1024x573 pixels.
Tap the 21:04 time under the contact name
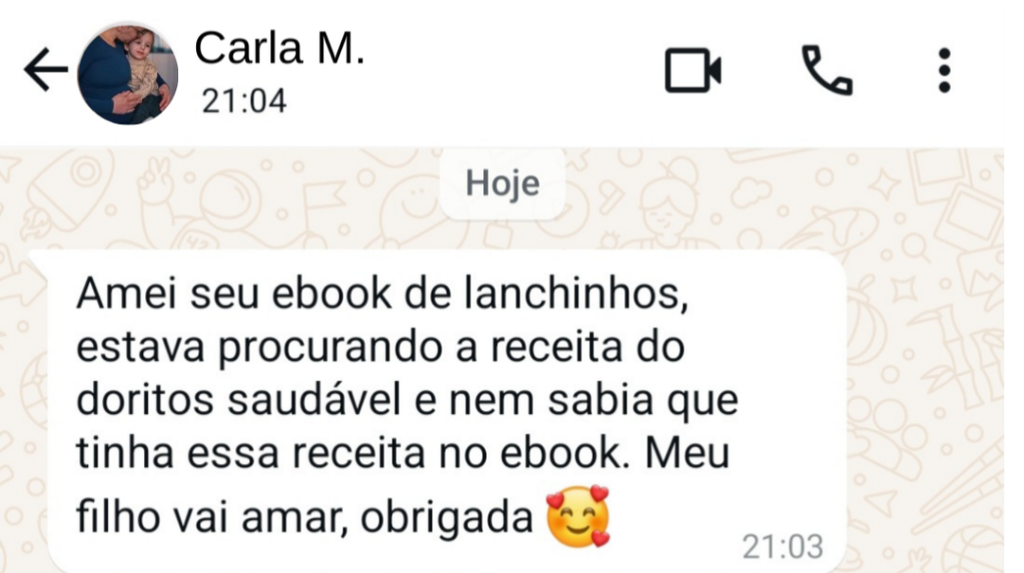244,101
